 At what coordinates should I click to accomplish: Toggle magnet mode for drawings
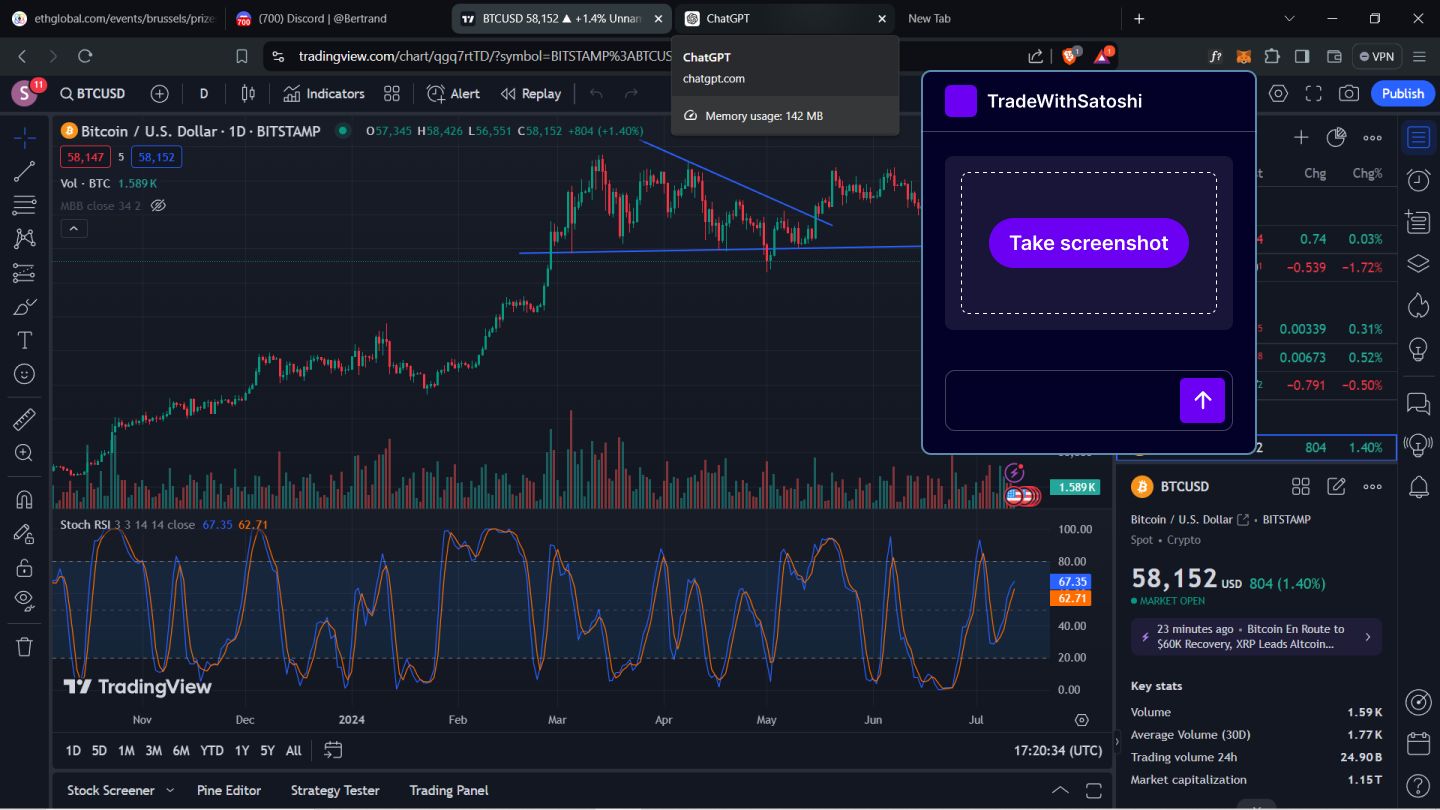pos(25,499)
